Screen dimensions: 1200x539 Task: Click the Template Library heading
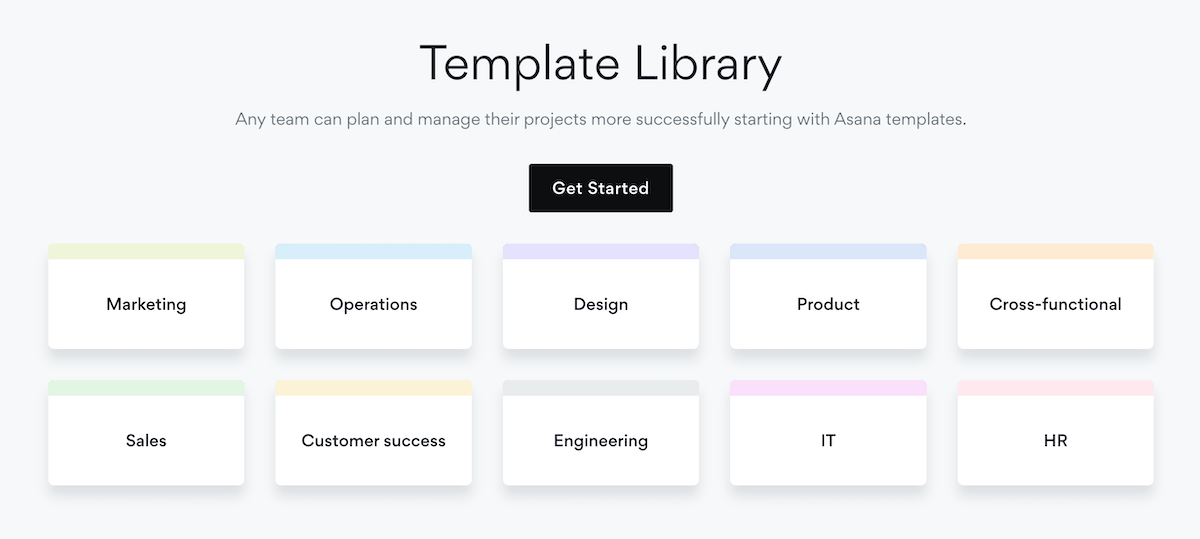click(x=600, y=64)
